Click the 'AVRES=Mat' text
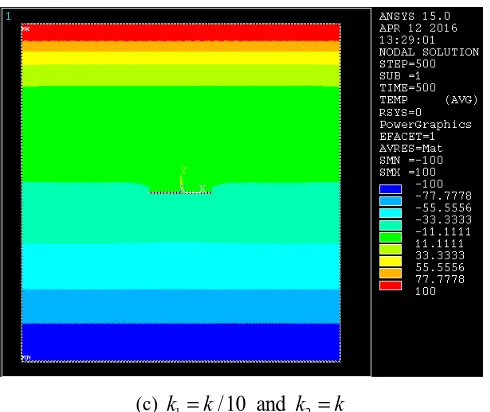 411,148
